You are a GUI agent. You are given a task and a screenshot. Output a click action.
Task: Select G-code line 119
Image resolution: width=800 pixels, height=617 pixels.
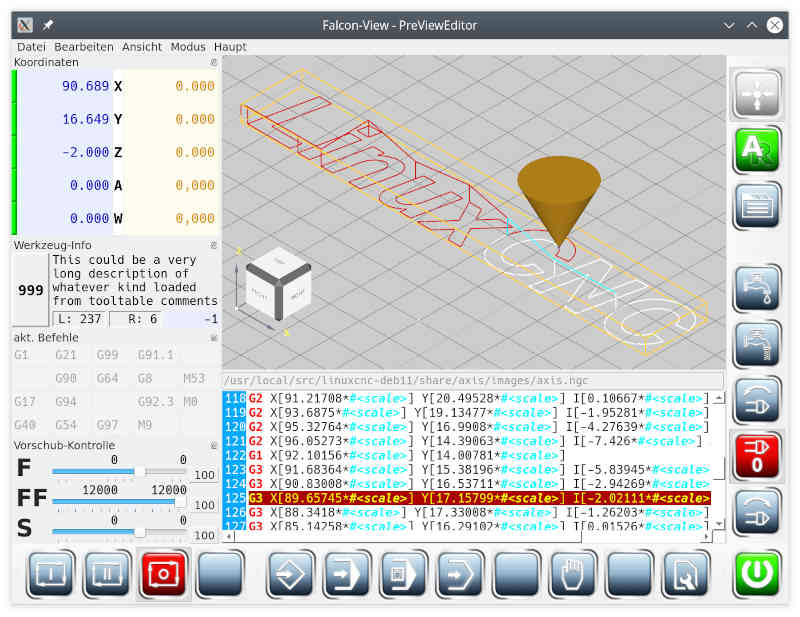[467, 412]
